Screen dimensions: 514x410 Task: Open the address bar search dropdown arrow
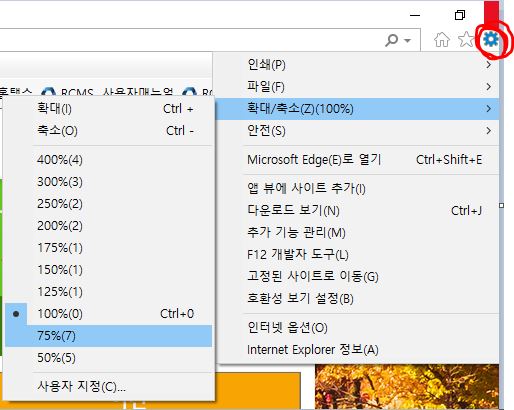point(407,41)
